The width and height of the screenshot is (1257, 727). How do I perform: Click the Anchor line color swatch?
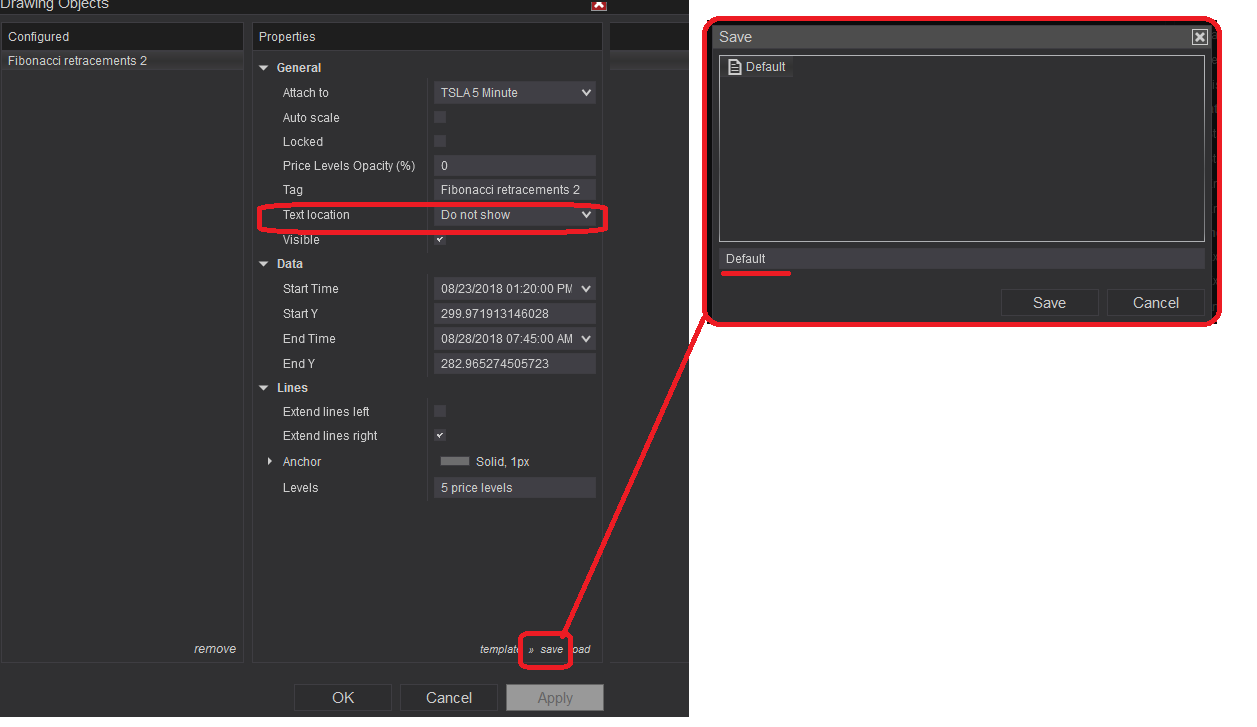click(455, 462)
